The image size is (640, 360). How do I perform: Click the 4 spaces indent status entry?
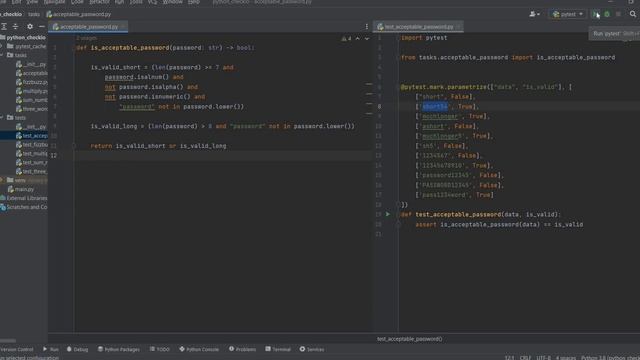click(566, 358)
